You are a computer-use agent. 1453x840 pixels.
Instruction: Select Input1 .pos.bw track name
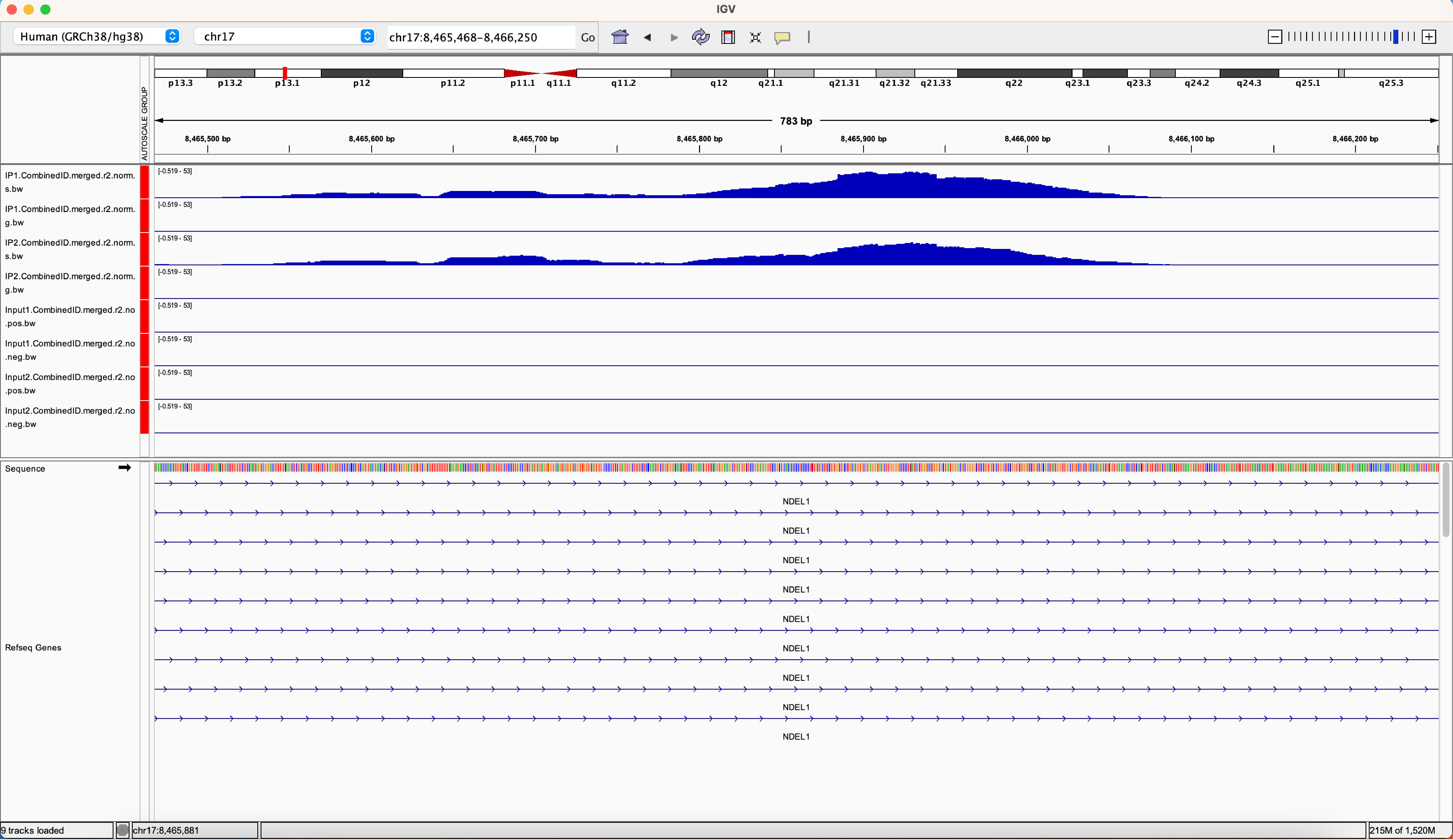pos(70,317)
